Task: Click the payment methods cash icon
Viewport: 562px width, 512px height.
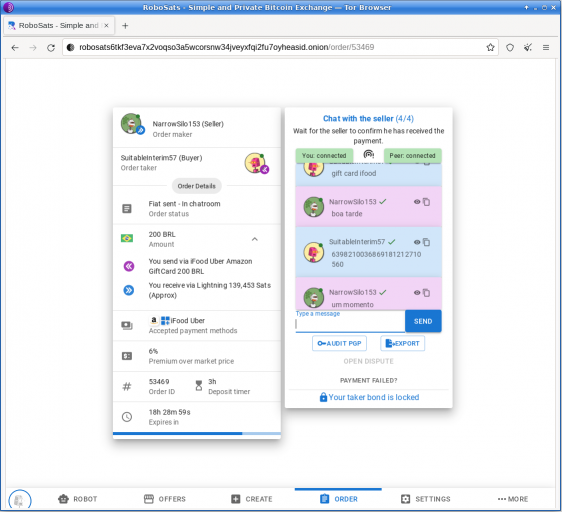Action: point(127,326)
